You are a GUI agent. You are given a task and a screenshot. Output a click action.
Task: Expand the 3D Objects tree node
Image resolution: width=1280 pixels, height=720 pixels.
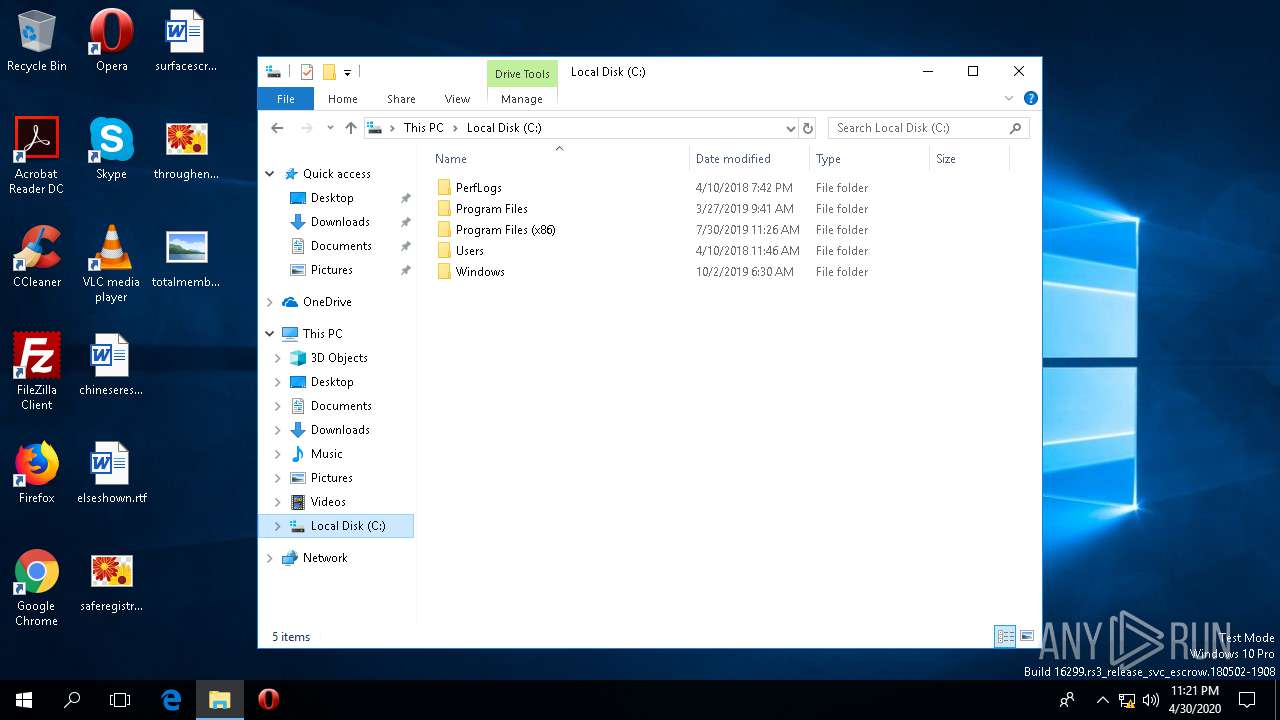coord(278,358)
